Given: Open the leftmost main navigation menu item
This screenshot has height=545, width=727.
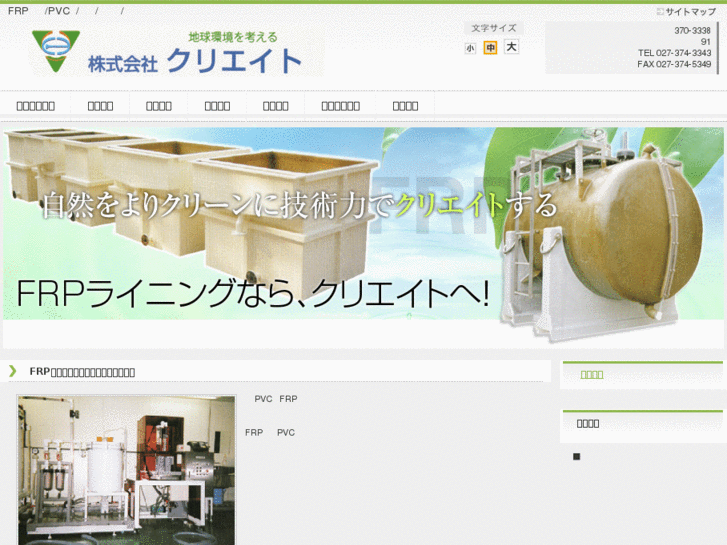Looking at the screenshot, I should pos(36,106).
